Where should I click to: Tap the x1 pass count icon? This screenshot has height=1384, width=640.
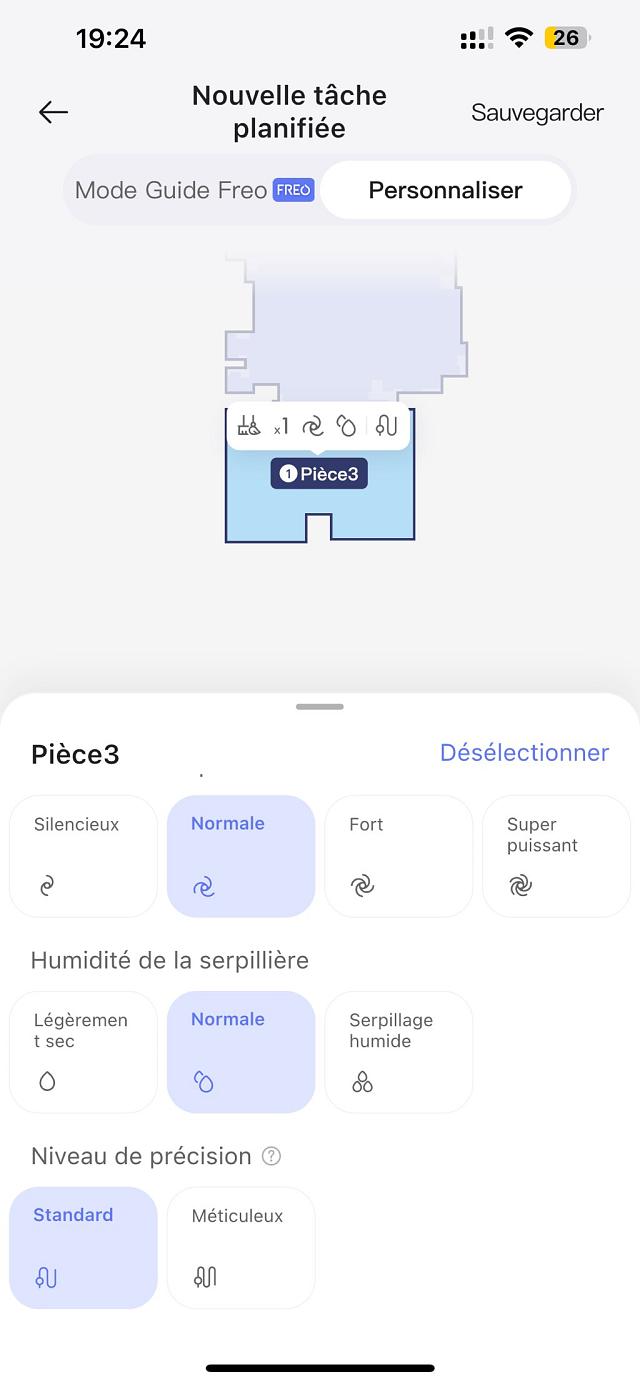coord(281,427)
